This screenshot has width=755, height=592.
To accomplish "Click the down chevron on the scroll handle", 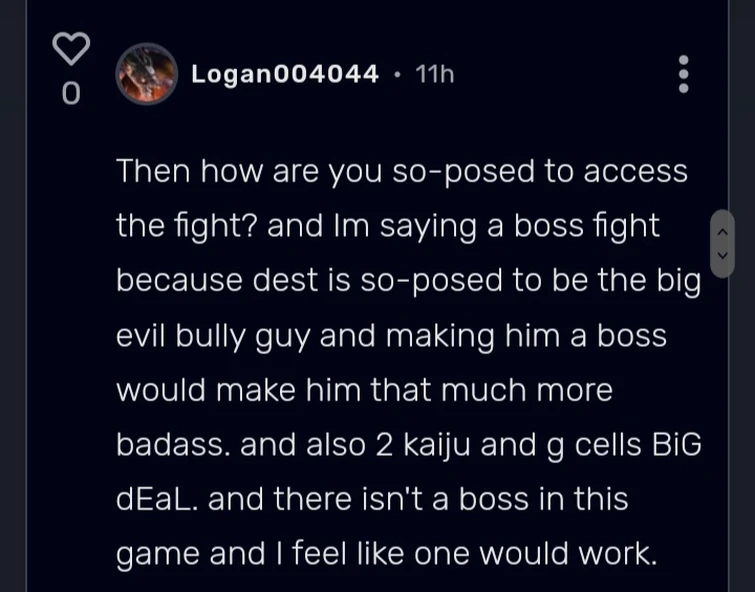I will point(722,255).
